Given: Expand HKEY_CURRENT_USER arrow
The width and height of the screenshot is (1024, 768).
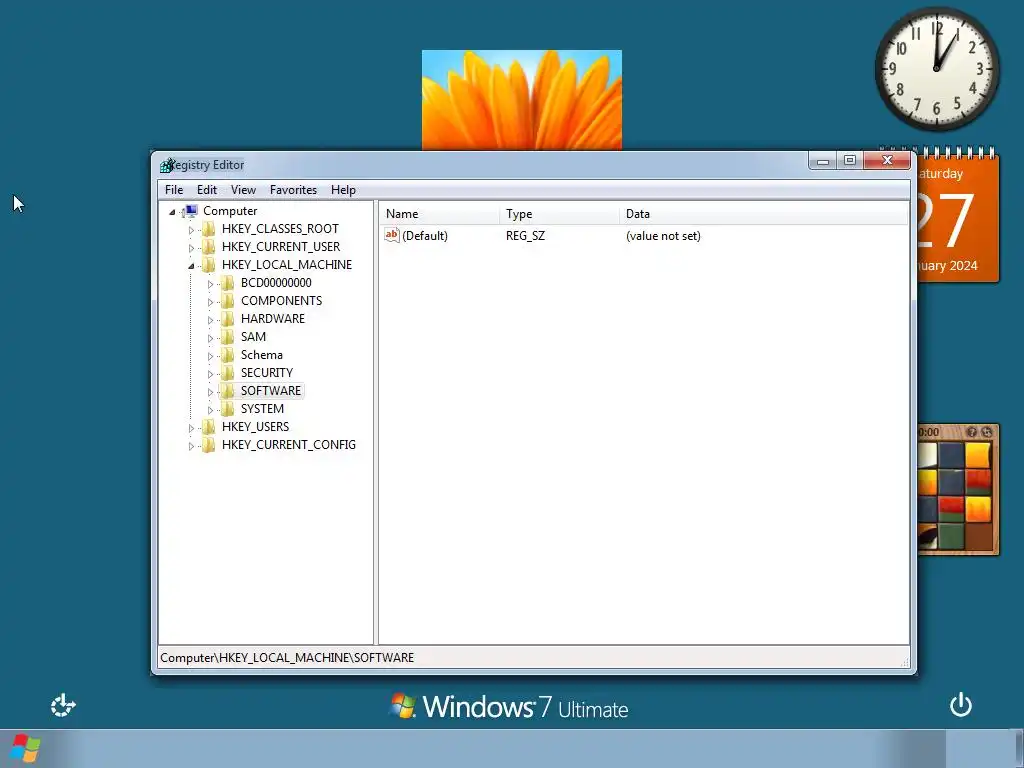Looking at the screenshot, I should tap(191, 248).
